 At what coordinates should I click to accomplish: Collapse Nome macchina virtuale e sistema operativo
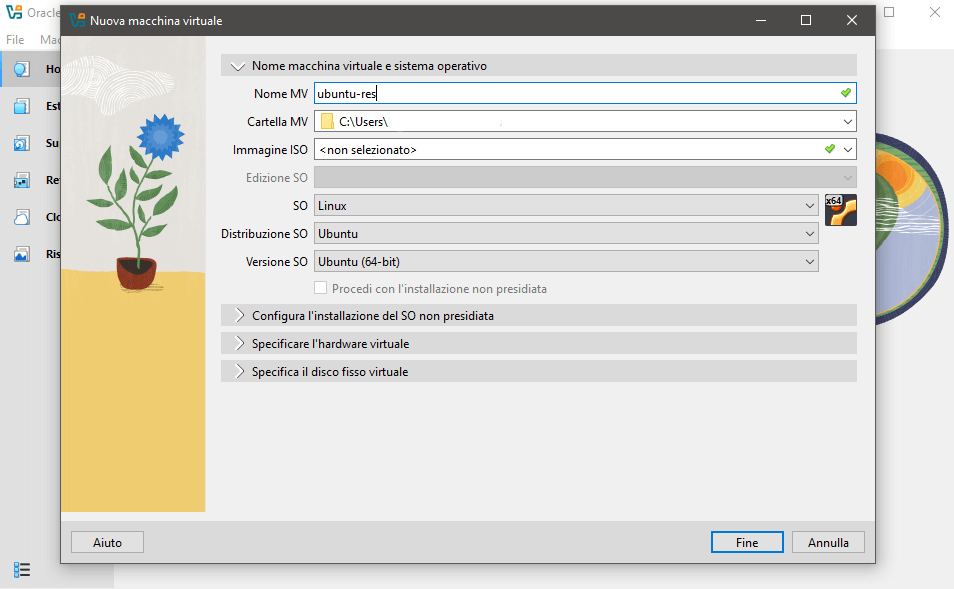(x=238, y=65)
